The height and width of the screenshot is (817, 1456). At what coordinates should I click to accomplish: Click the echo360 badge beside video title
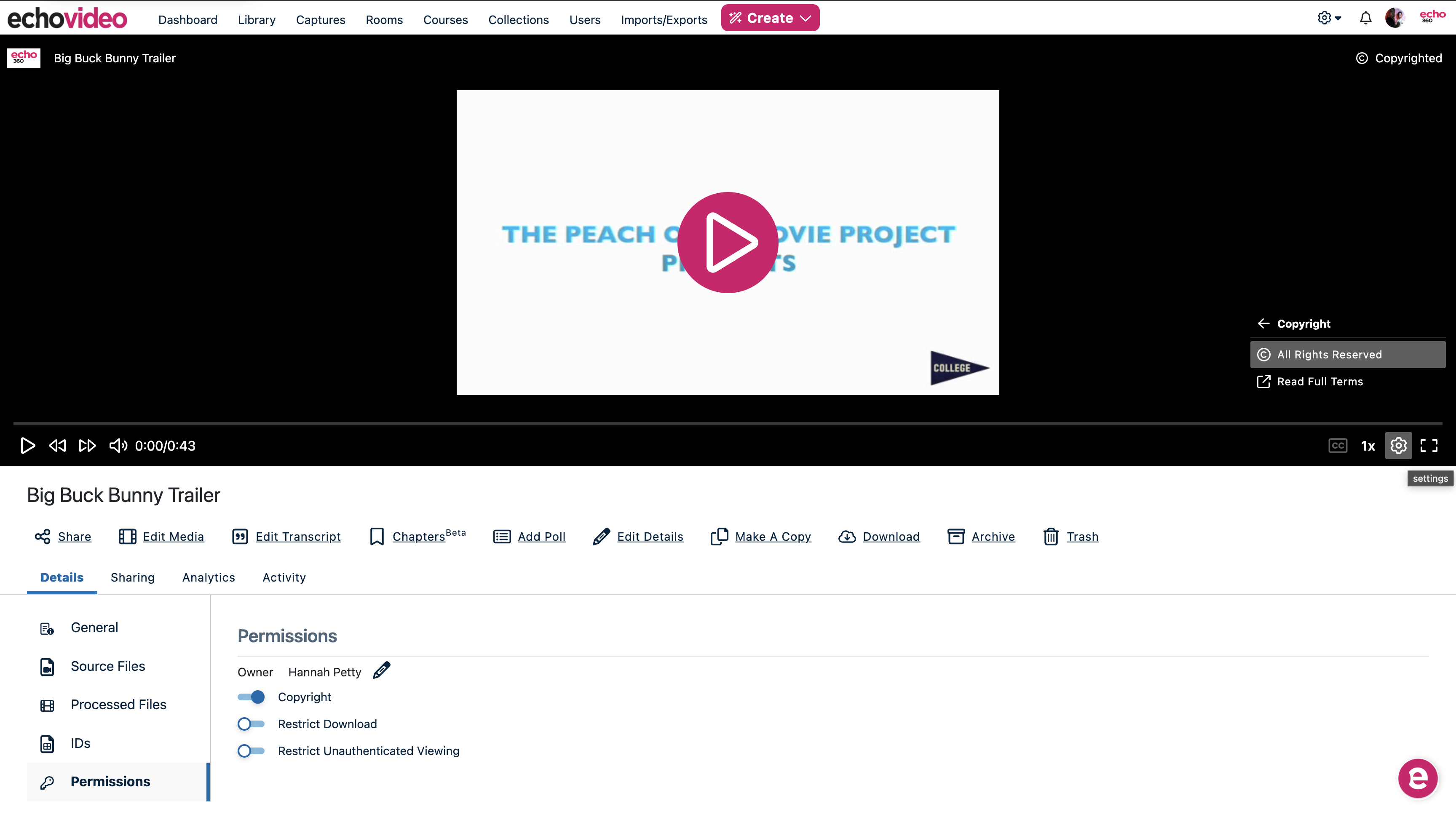pyautogui.click(x=24, y=58)
